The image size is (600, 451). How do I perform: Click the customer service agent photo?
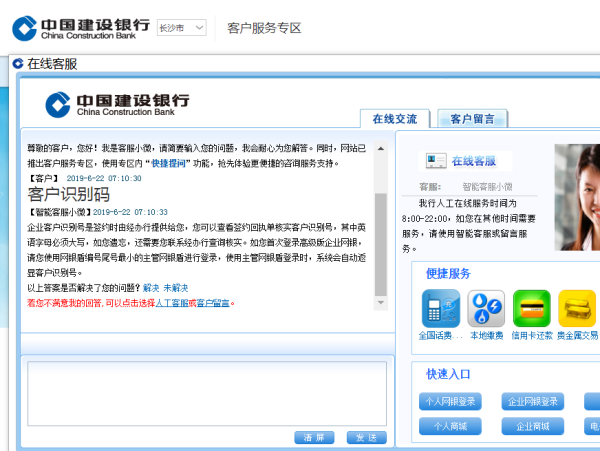pyautogui.click(x=577, y=197)
